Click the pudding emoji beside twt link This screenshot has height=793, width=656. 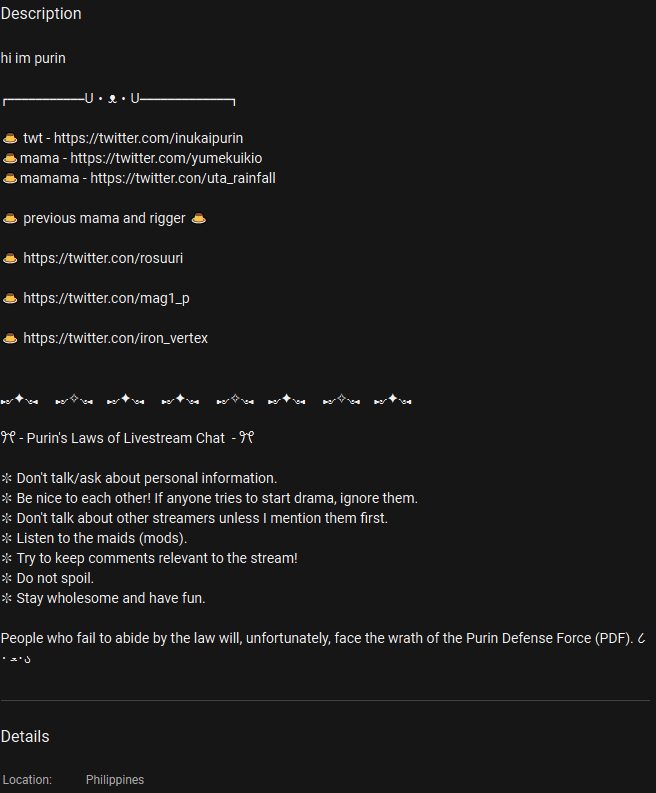pos(10,138)
